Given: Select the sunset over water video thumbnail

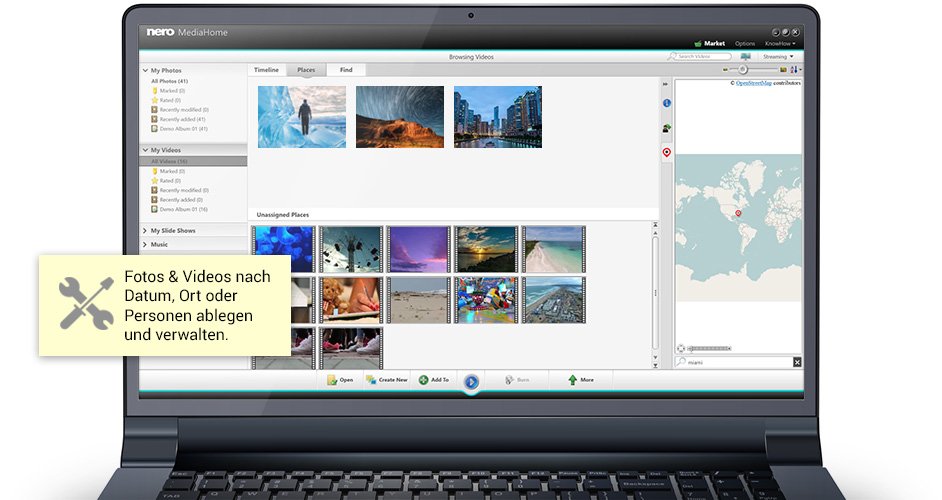Looking at the screenshot, I should click(x=485, y=249).
